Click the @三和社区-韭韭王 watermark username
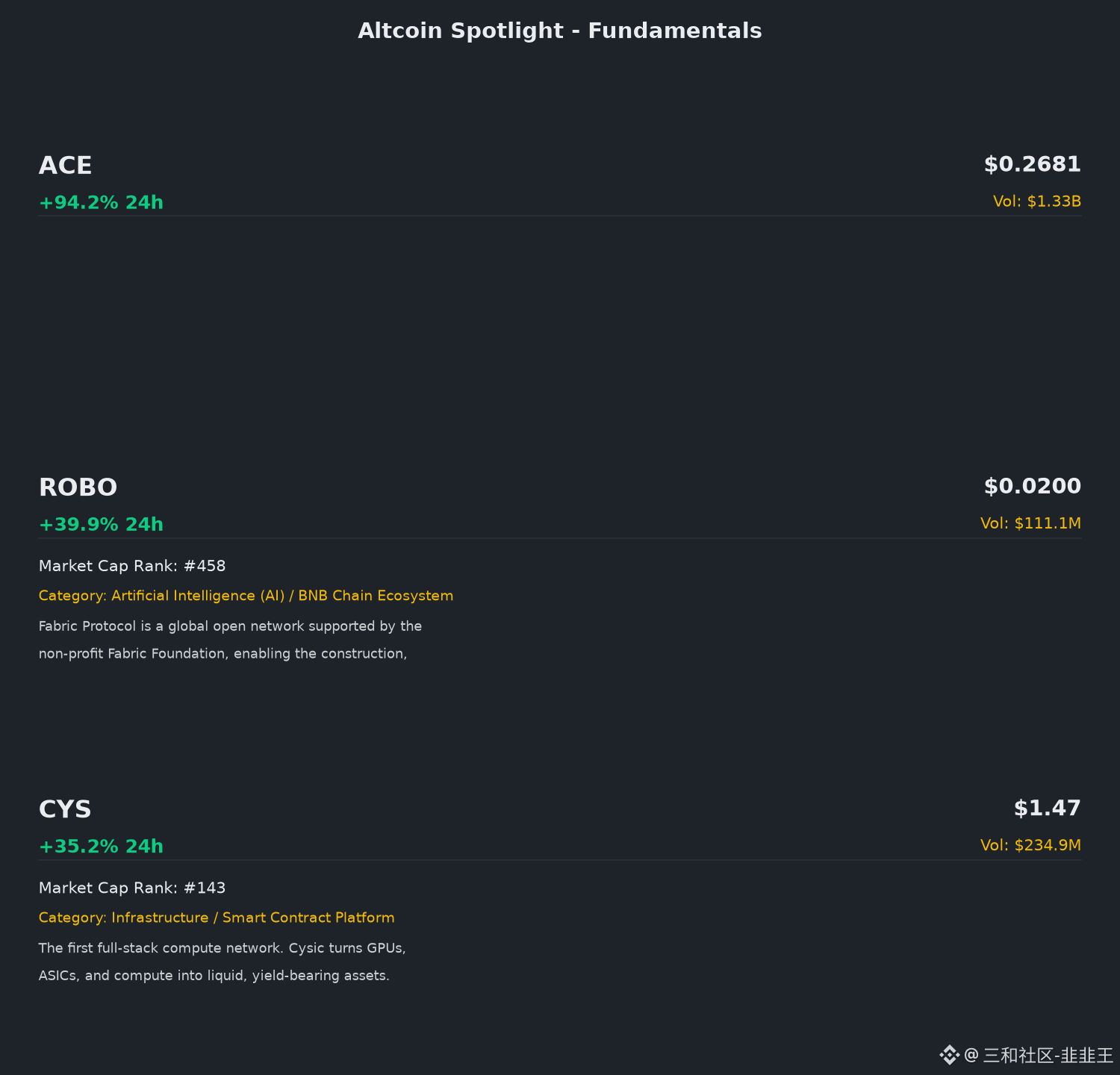 1039,1055
